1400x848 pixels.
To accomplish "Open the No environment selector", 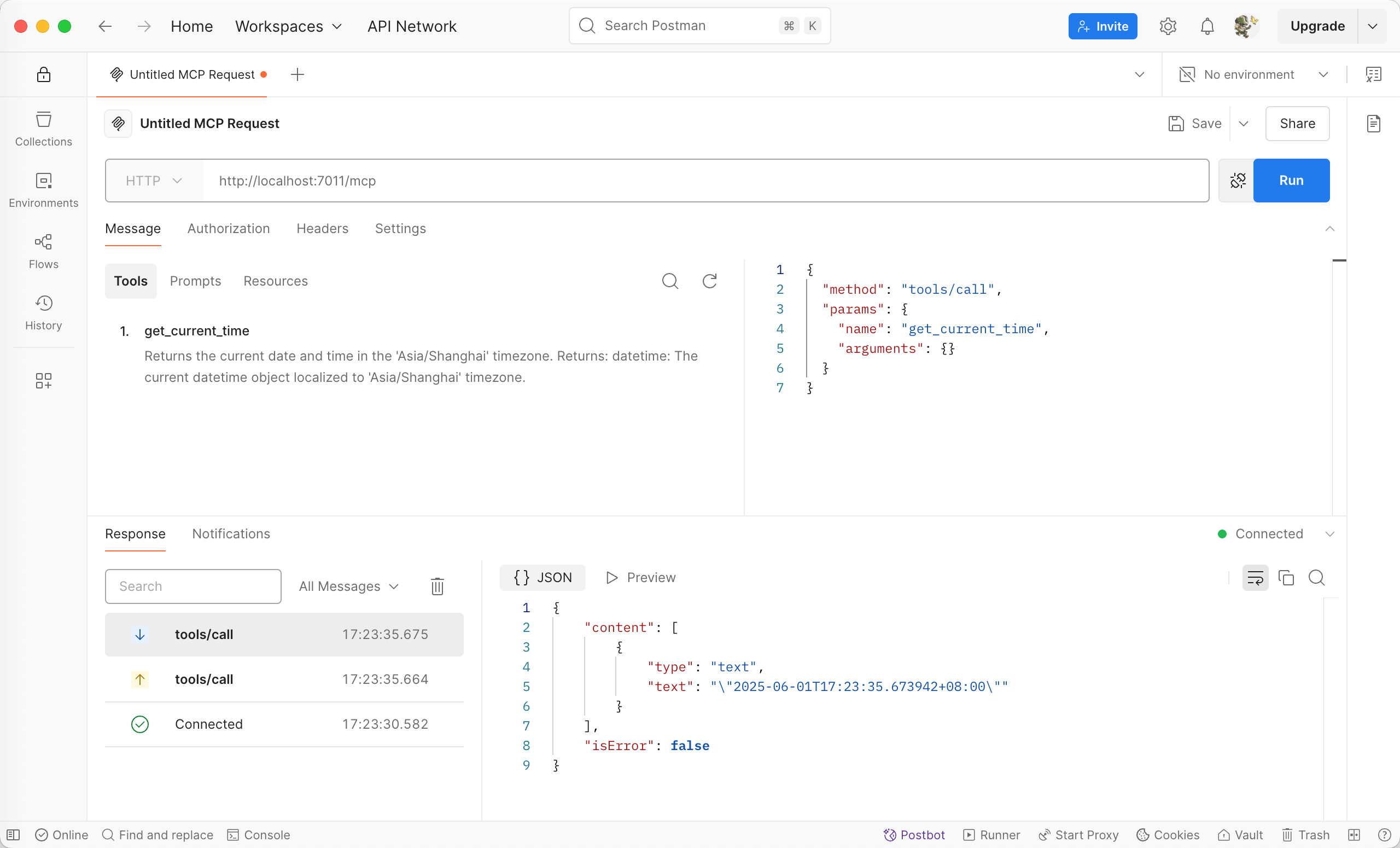I will point(1253,74).
